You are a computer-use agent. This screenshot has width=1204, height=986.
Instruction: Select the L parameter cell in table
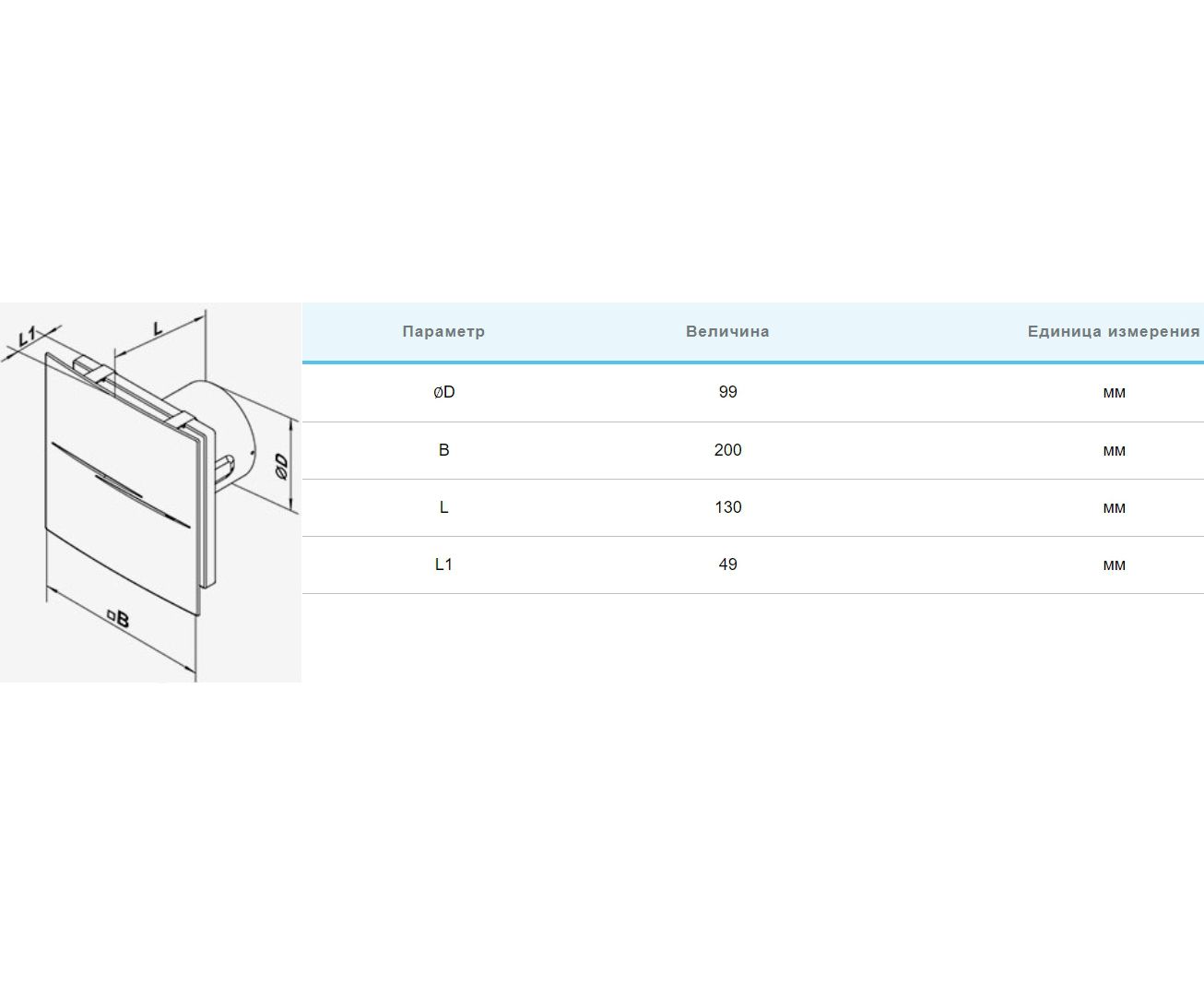pos(443,507)
